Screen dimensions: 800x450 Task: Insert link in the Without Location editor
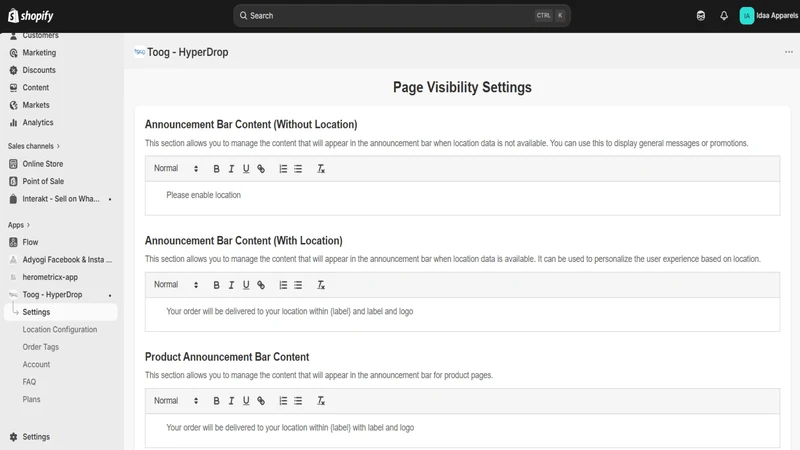point(261,169)
